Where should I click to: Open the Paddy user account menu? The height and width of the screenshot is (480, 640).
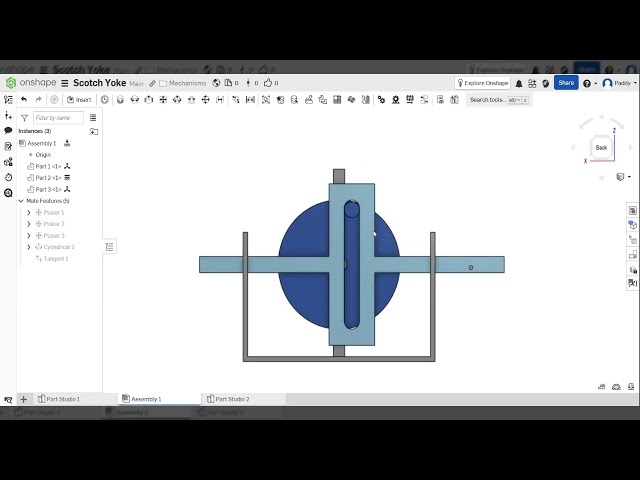(x=619, y=83)
